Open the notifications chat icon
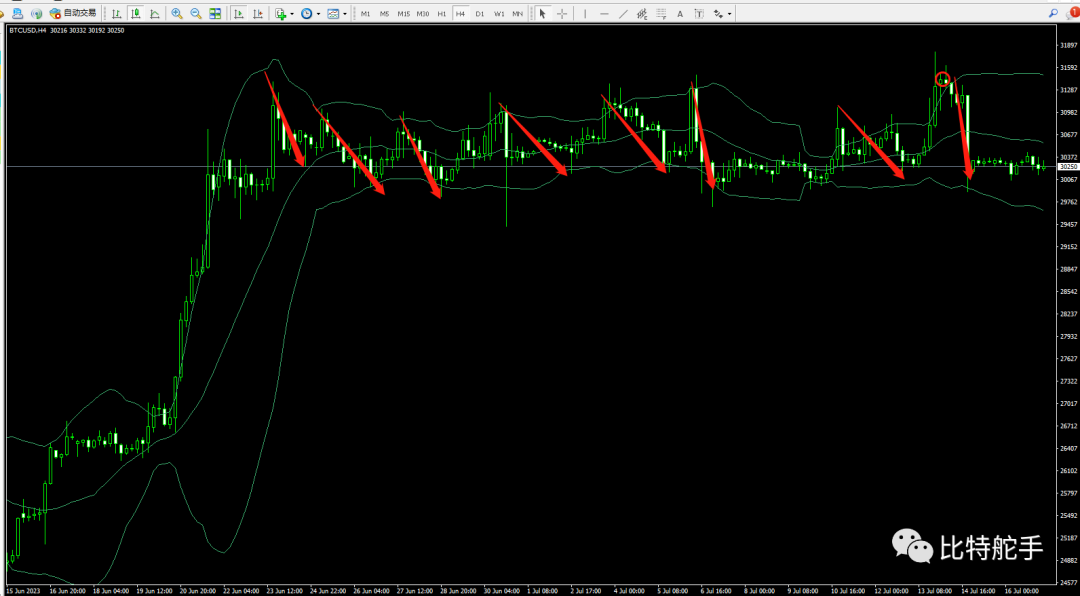 (1072, 13)
